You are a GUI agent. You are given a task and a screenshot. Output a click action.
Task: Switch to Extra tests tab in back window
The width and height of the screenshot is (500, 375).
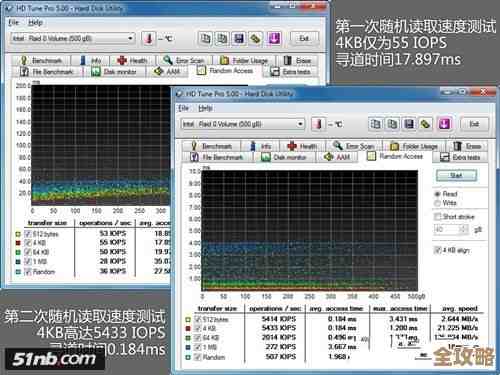click(x=290, y=72)
